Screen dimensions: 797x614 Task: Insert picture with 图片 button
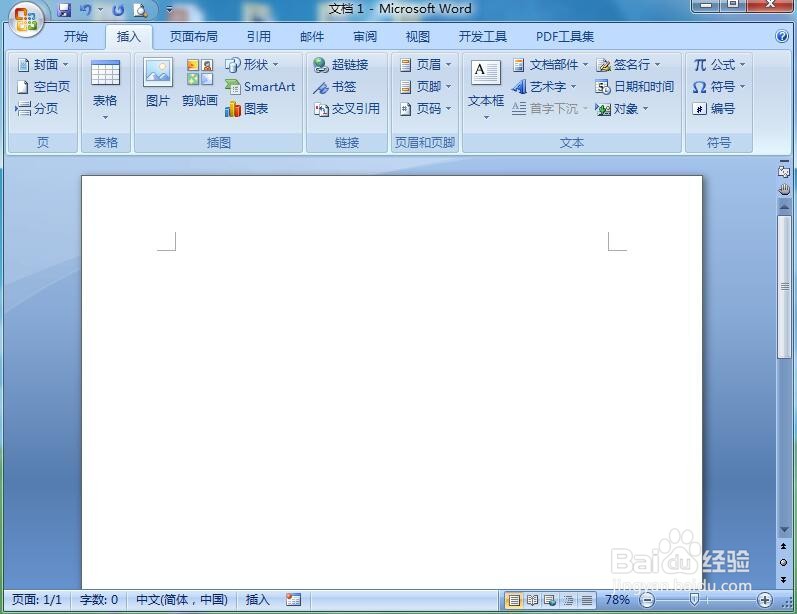point(158,82)
